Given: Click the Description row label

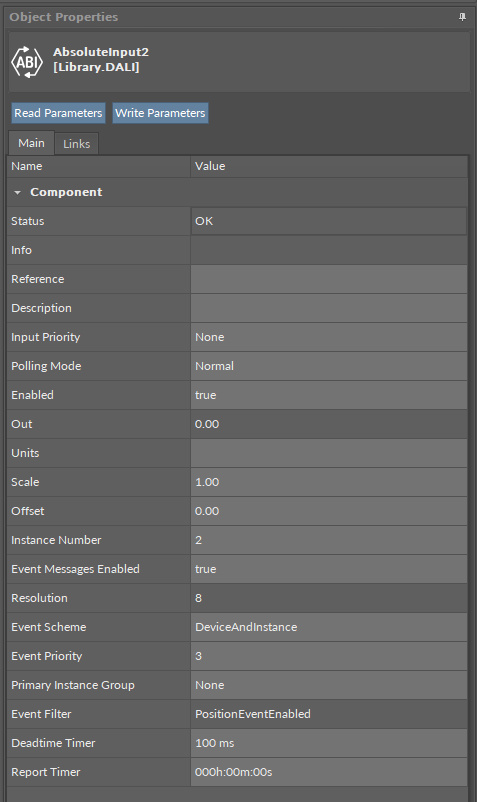Looking at the screenshot, I should [41, 308].
